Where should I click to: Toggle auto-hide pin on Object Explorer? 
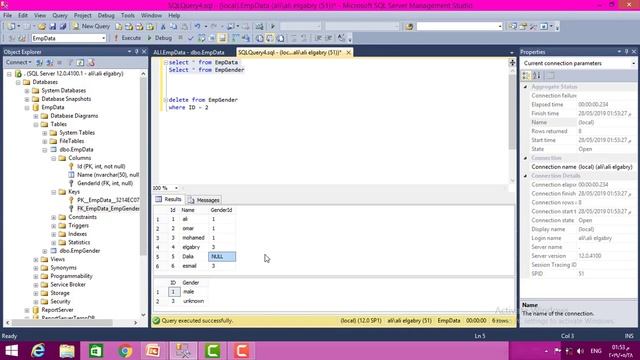(x=136, y=52)
